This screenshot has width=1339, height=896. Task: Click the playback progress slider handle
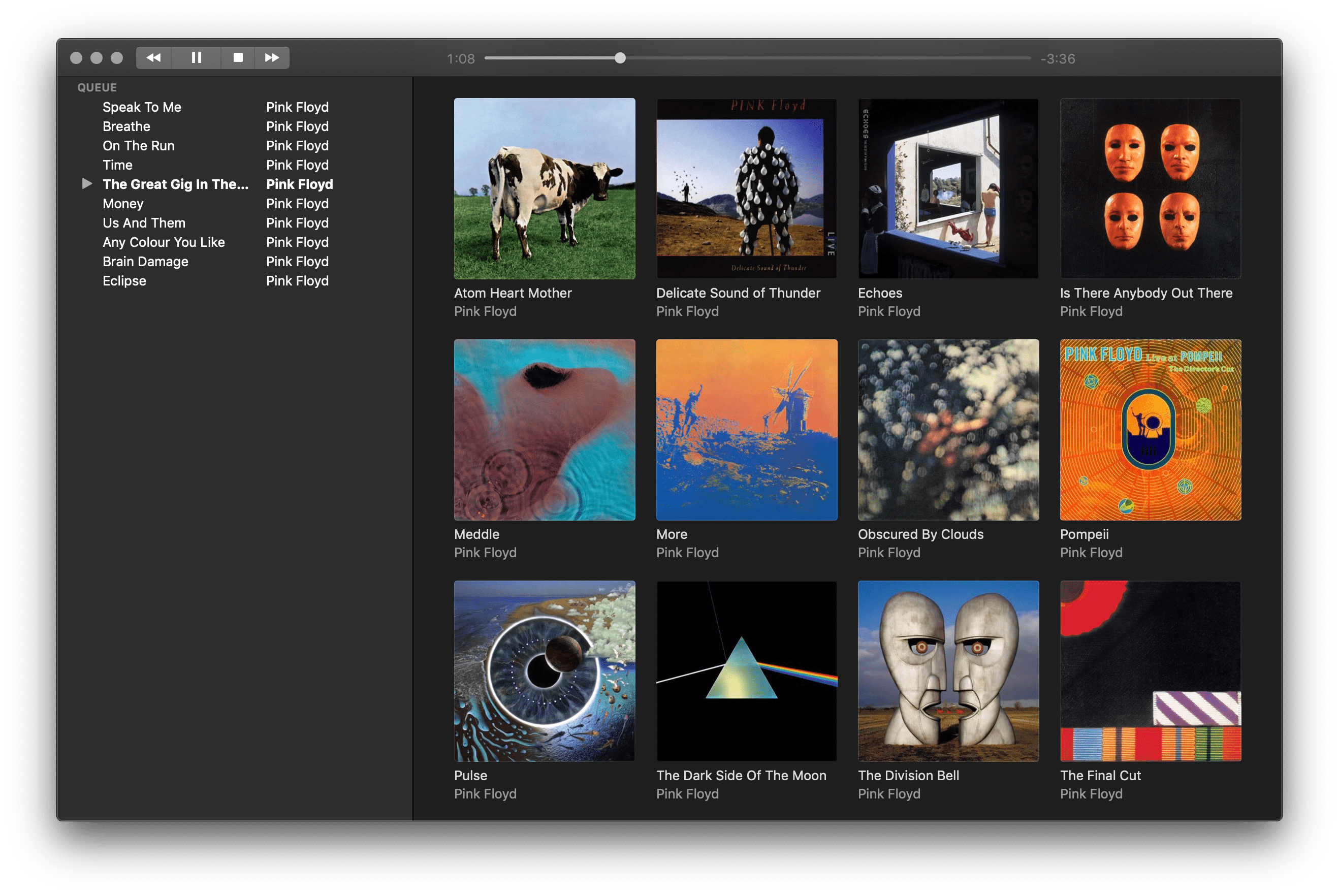click(620, 58)
